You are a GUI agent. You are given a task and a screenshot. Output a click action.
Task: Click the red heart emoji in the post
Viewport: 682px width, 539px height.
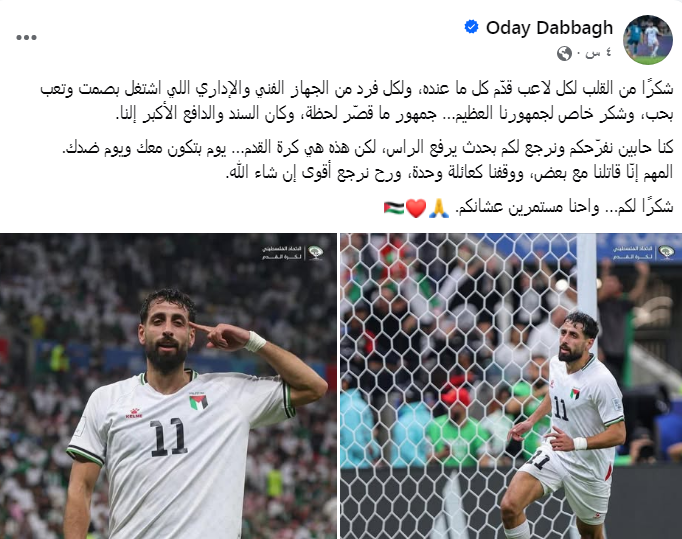[x=416, y=208]
